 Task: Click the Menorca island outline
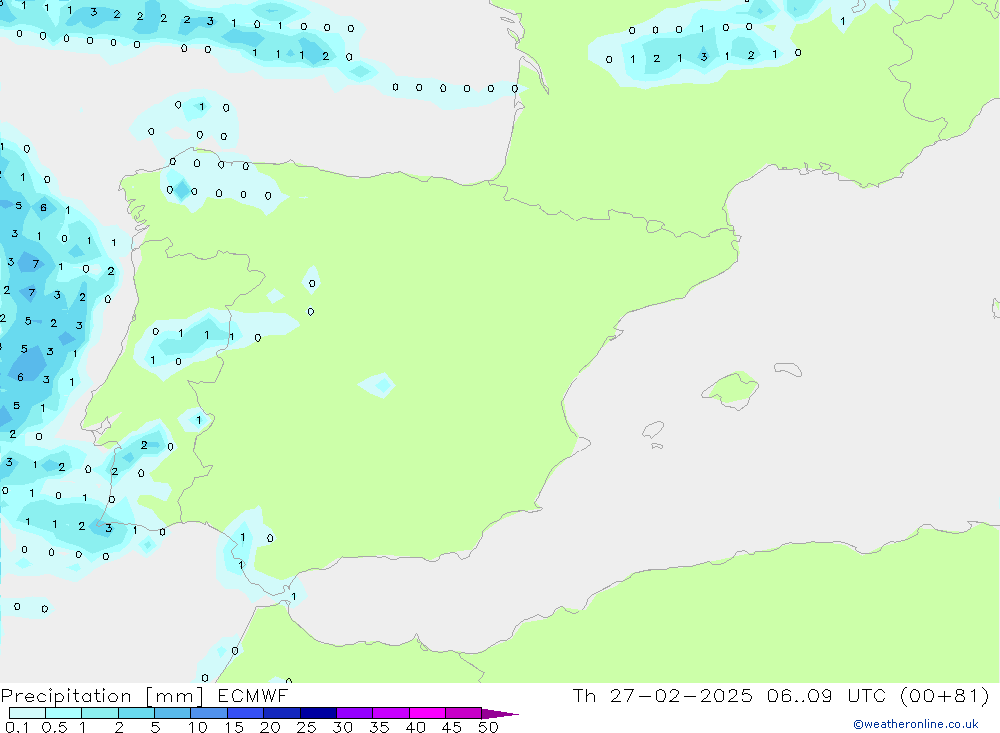pyautogui.click(x=788, y=369)
